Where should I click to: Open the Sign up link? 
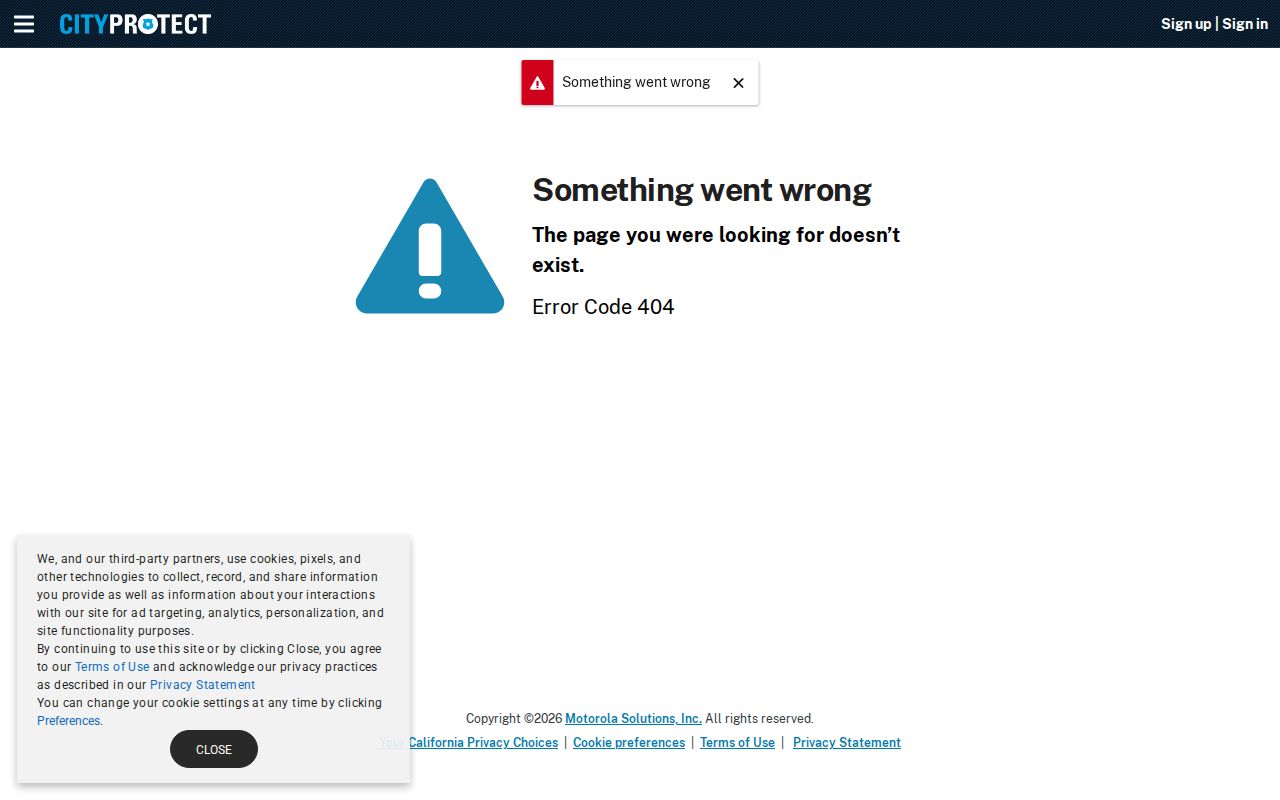[1186, 24]
